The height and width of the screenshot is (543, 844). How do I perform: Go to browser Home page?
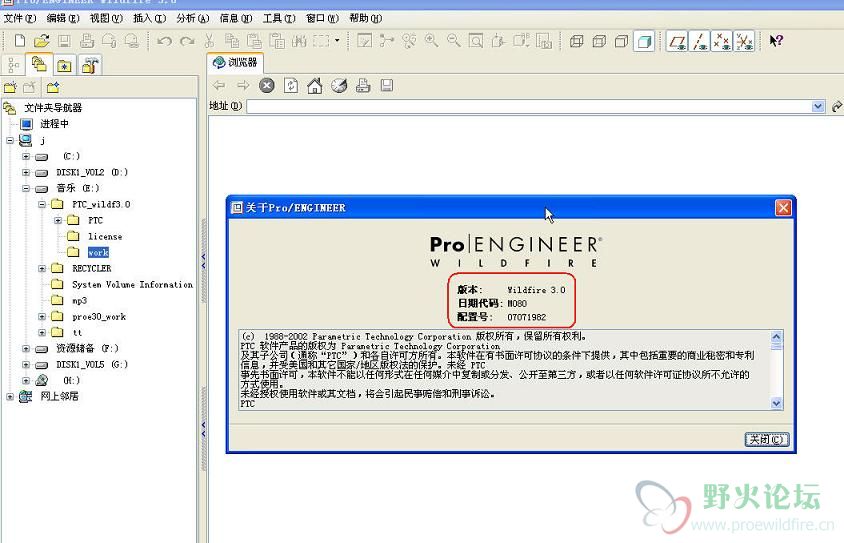click(314, 85)
